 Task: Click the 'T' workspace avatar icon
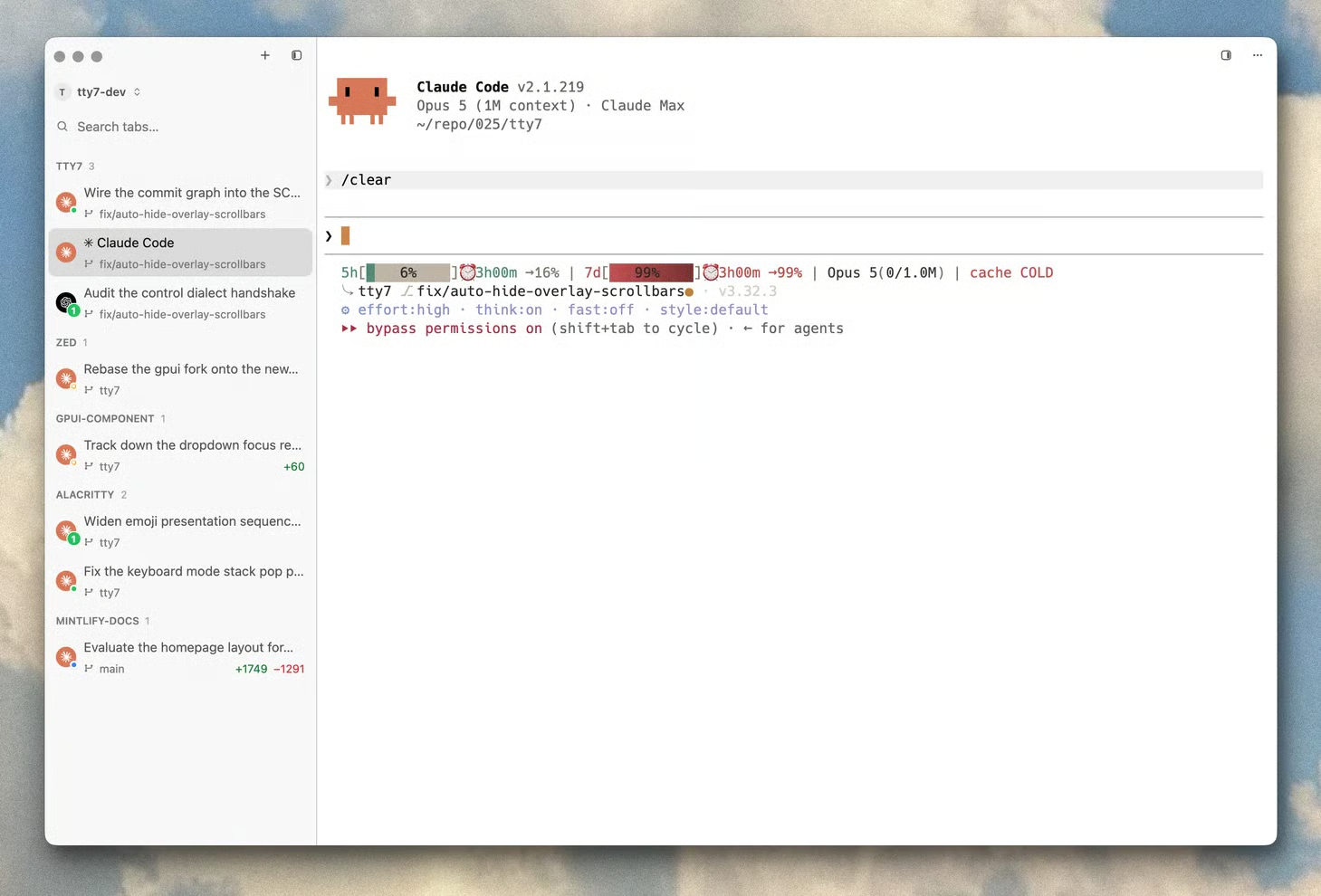point(62,92)
